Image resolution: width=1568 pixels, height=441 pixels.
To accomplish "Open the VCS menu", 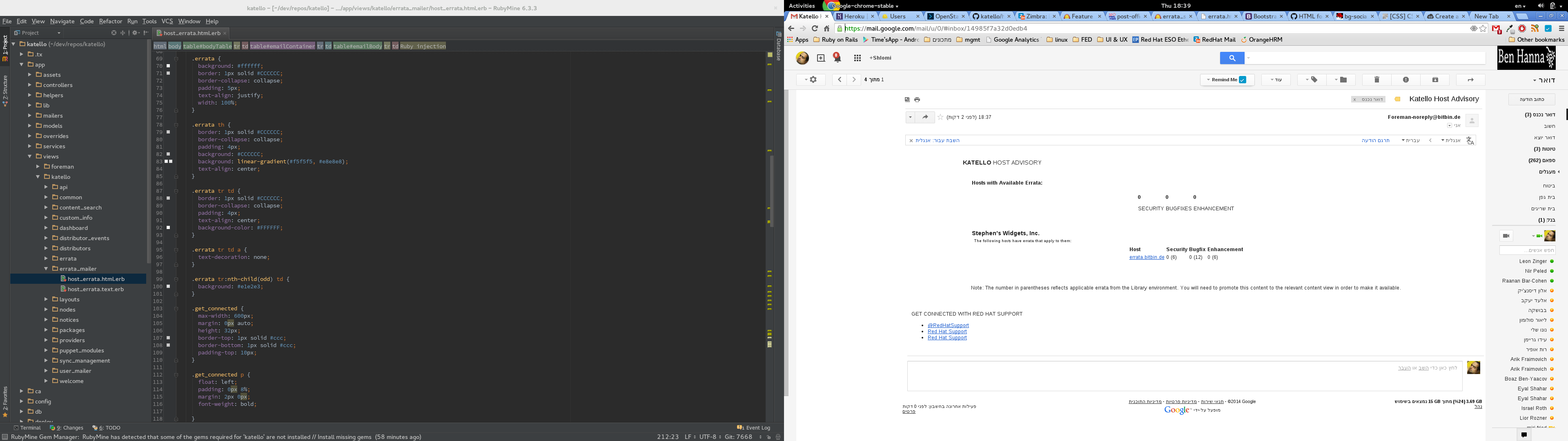I will pyautogui.click(x=167, y=21).
